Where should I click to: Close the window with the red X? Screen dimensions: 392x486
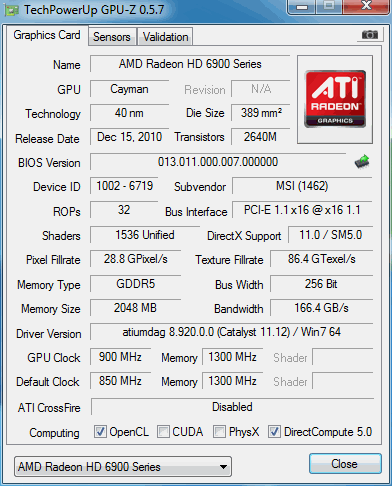point(367,6)
